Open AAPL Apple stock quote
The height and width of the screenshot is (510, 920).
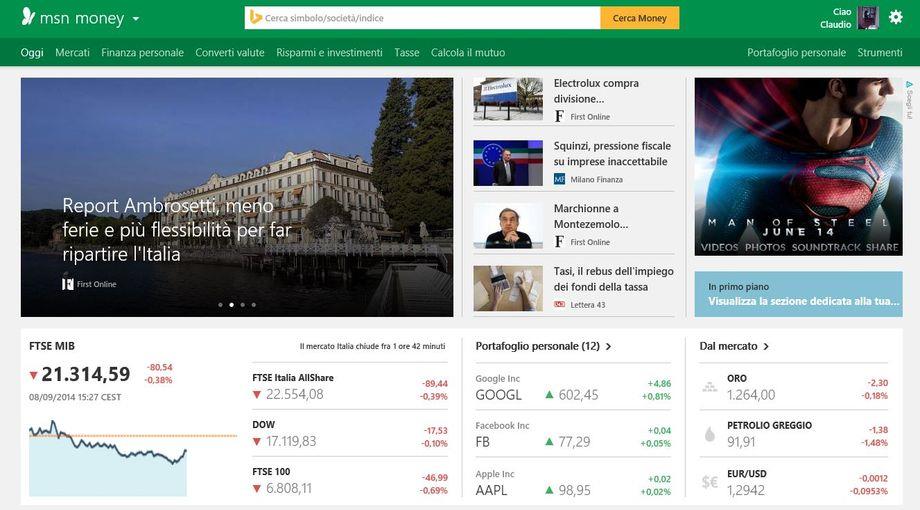pyautogui.click(x=573, y=481)
